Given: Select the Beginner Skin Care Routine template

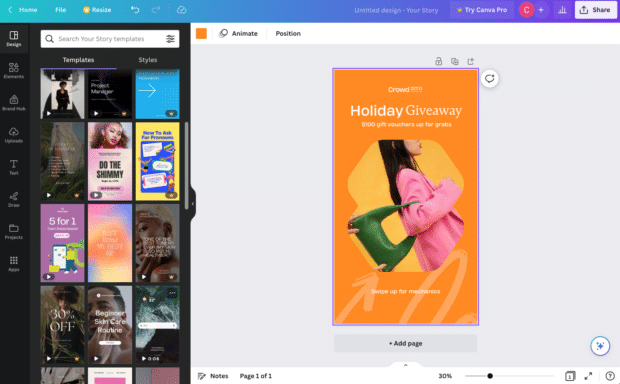Looking at the screenshot, I should (x=110, y=325).
